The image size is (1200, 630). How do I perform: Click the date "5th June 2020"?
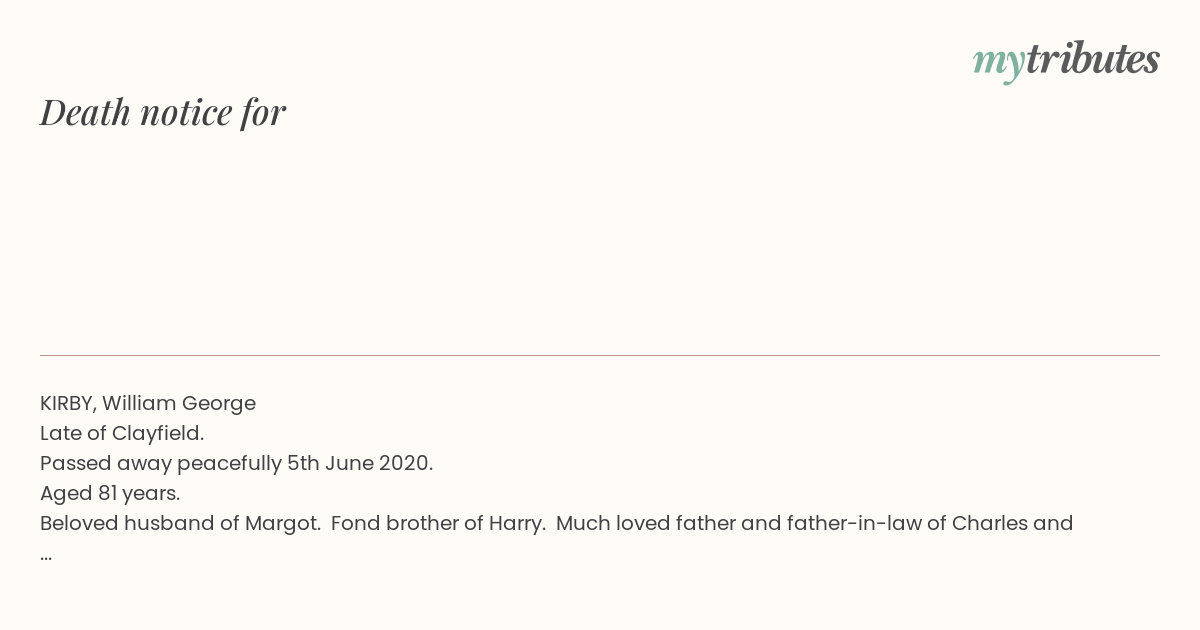(x=358, y=463)
